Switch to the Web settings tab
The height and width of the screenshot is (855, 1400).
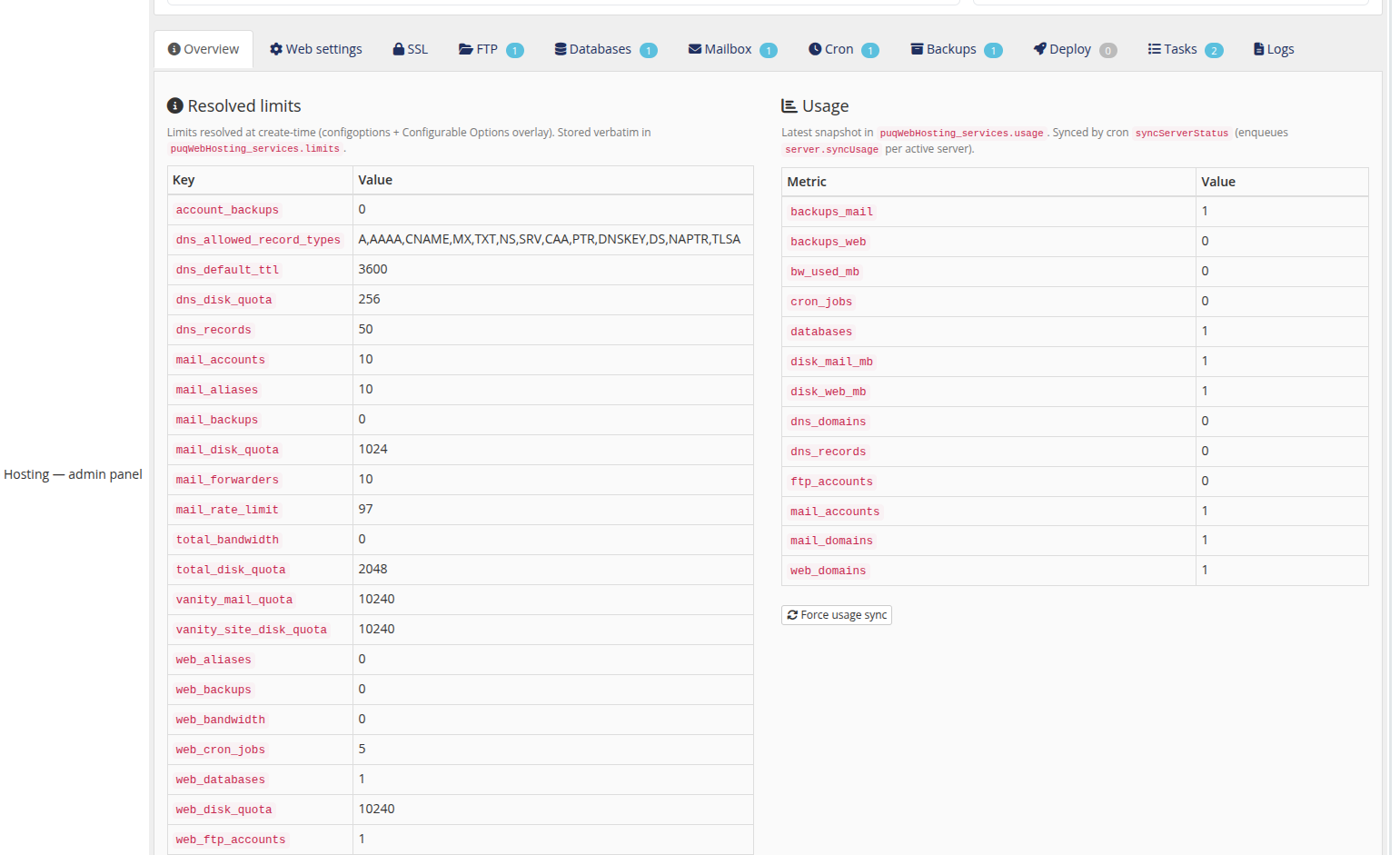(x=315, y=49)
